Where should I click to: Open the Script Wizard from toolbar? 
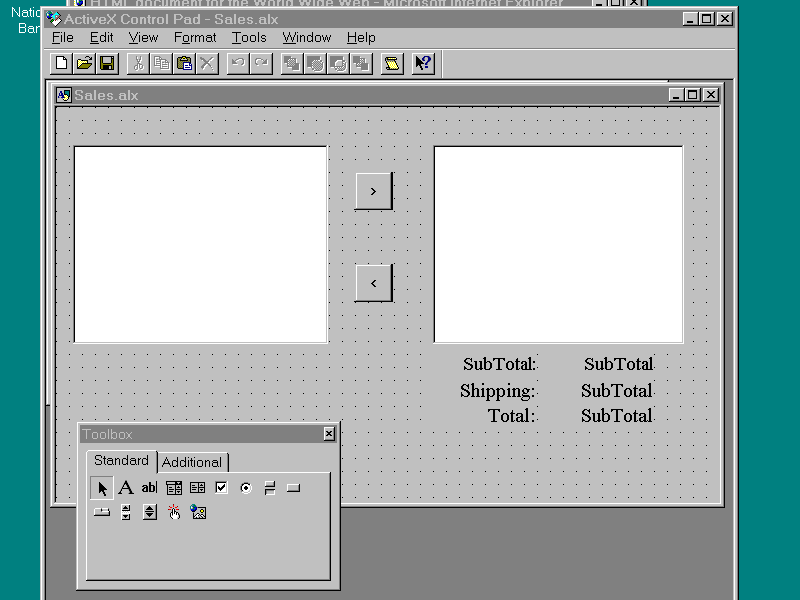click(x=392, y=64)
